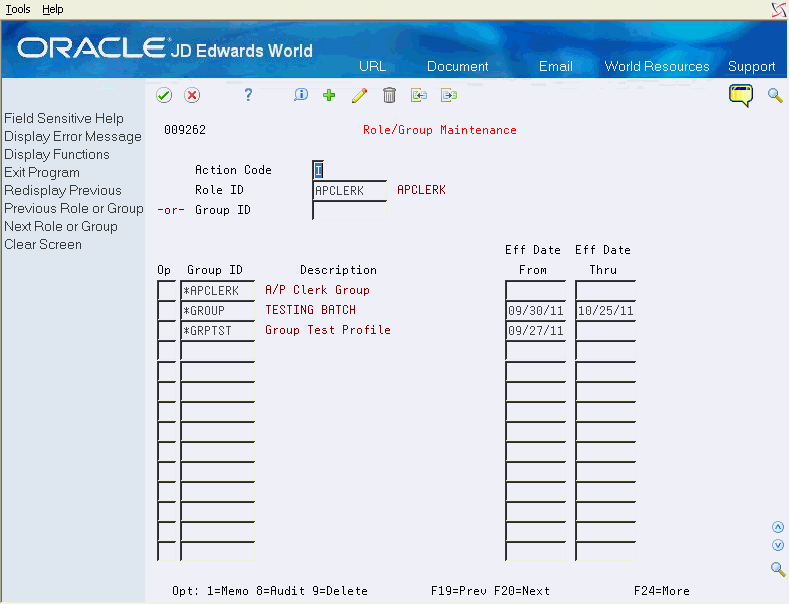Click the scroll up arrow icon
789x604 pixels.
pyautogui.click(x=778, y=527)
